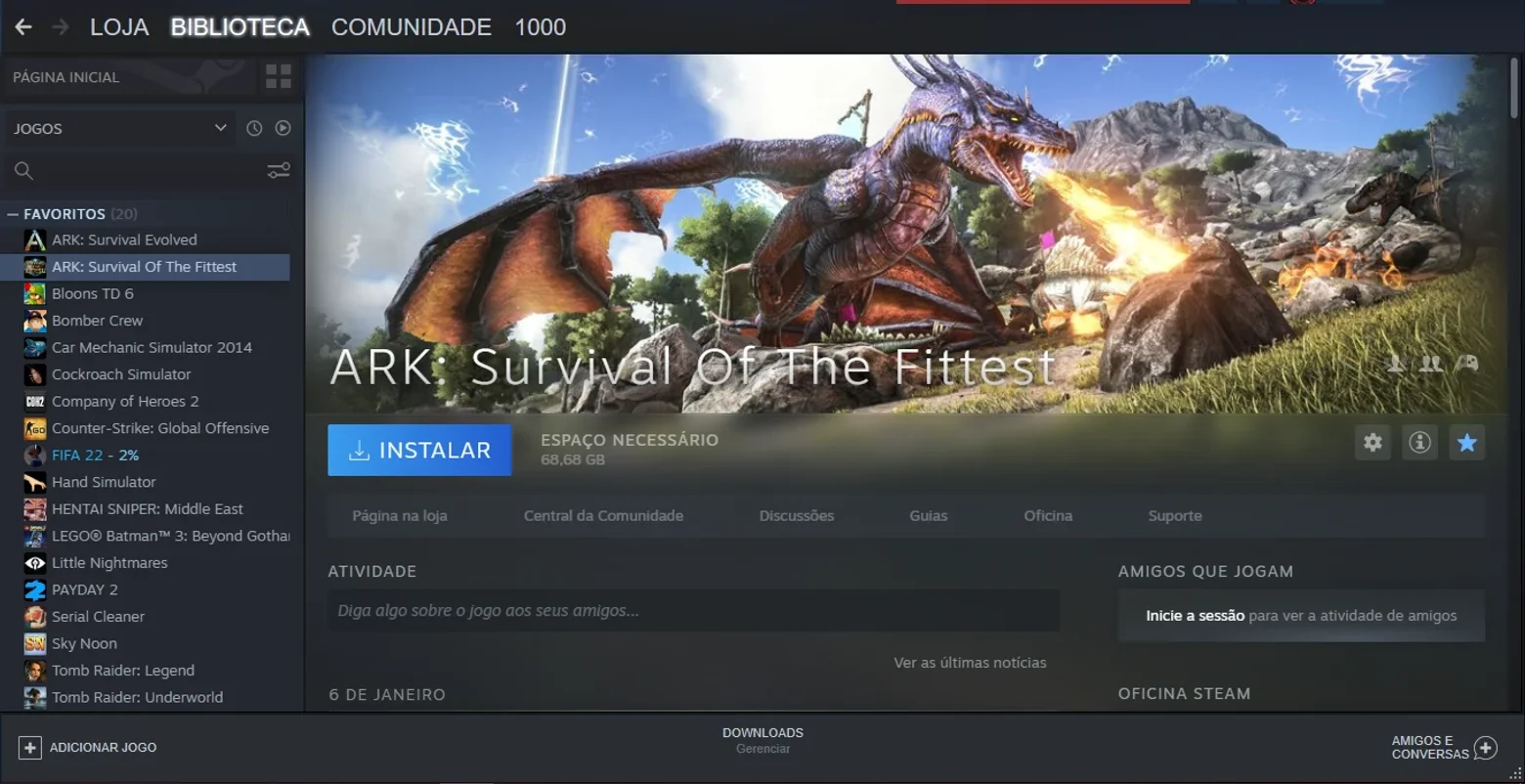Select ARK: Survival Of The Fittest
The image size is (1525, 784).
pos(145,267)
